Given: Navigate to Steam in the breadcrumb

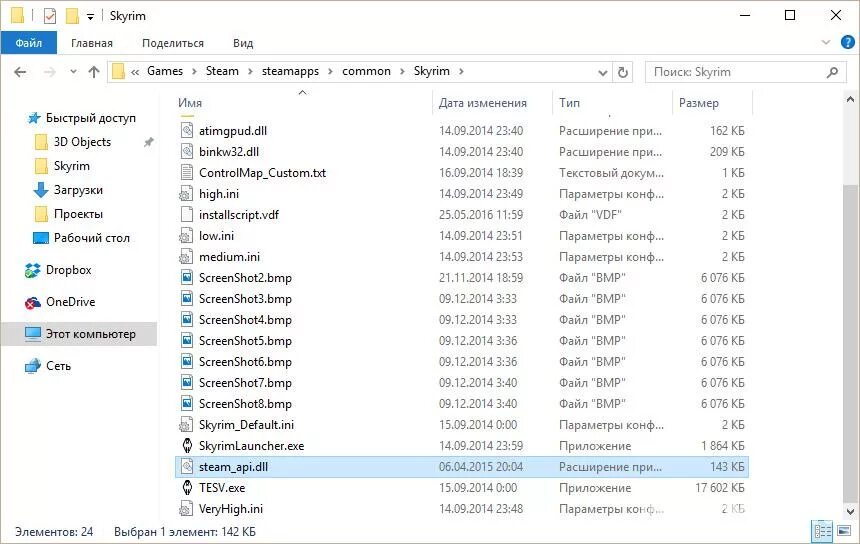Looking at the screenshot, I should [222, 71].
